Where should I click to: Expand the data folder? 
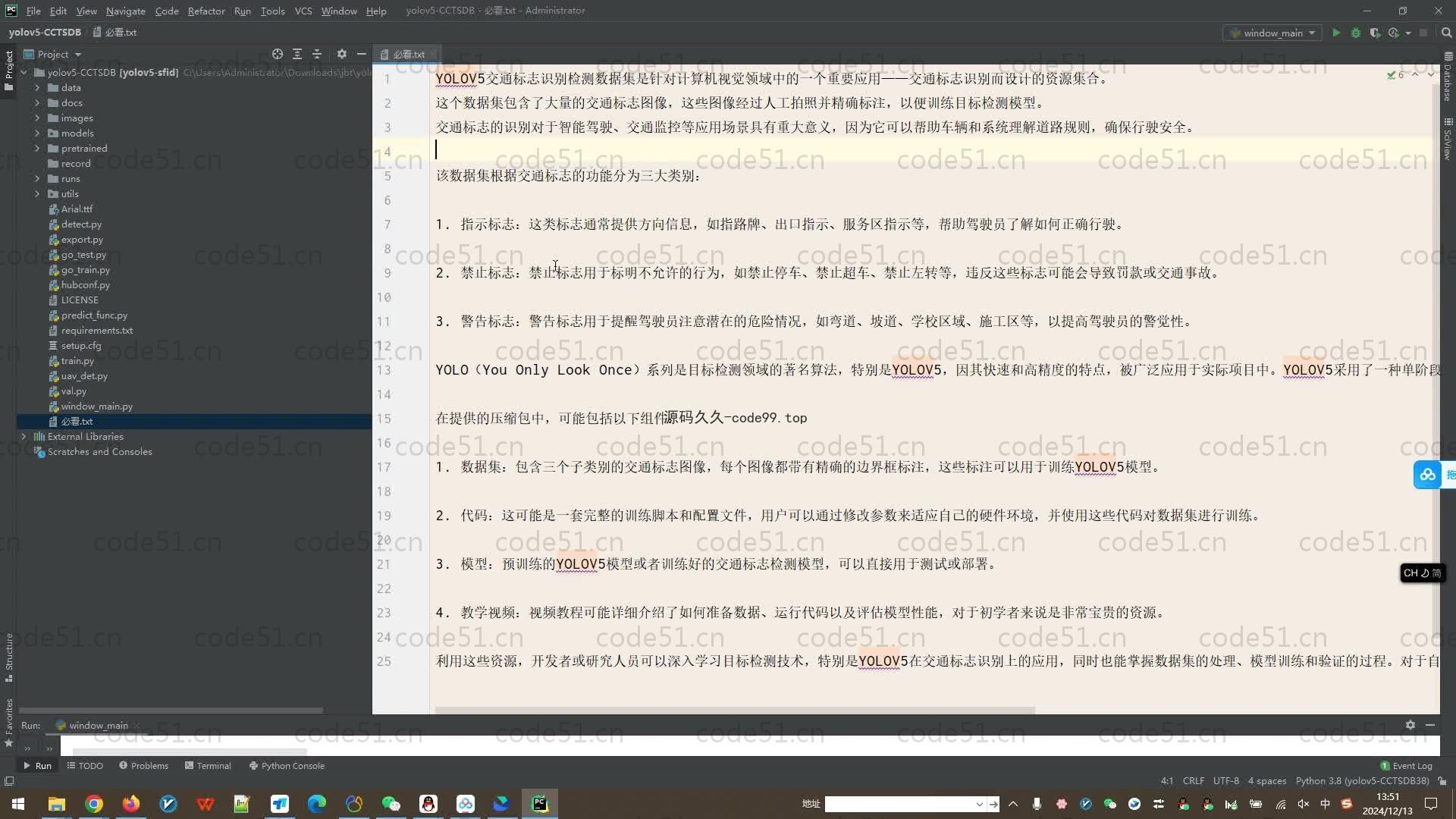[37, 88]
